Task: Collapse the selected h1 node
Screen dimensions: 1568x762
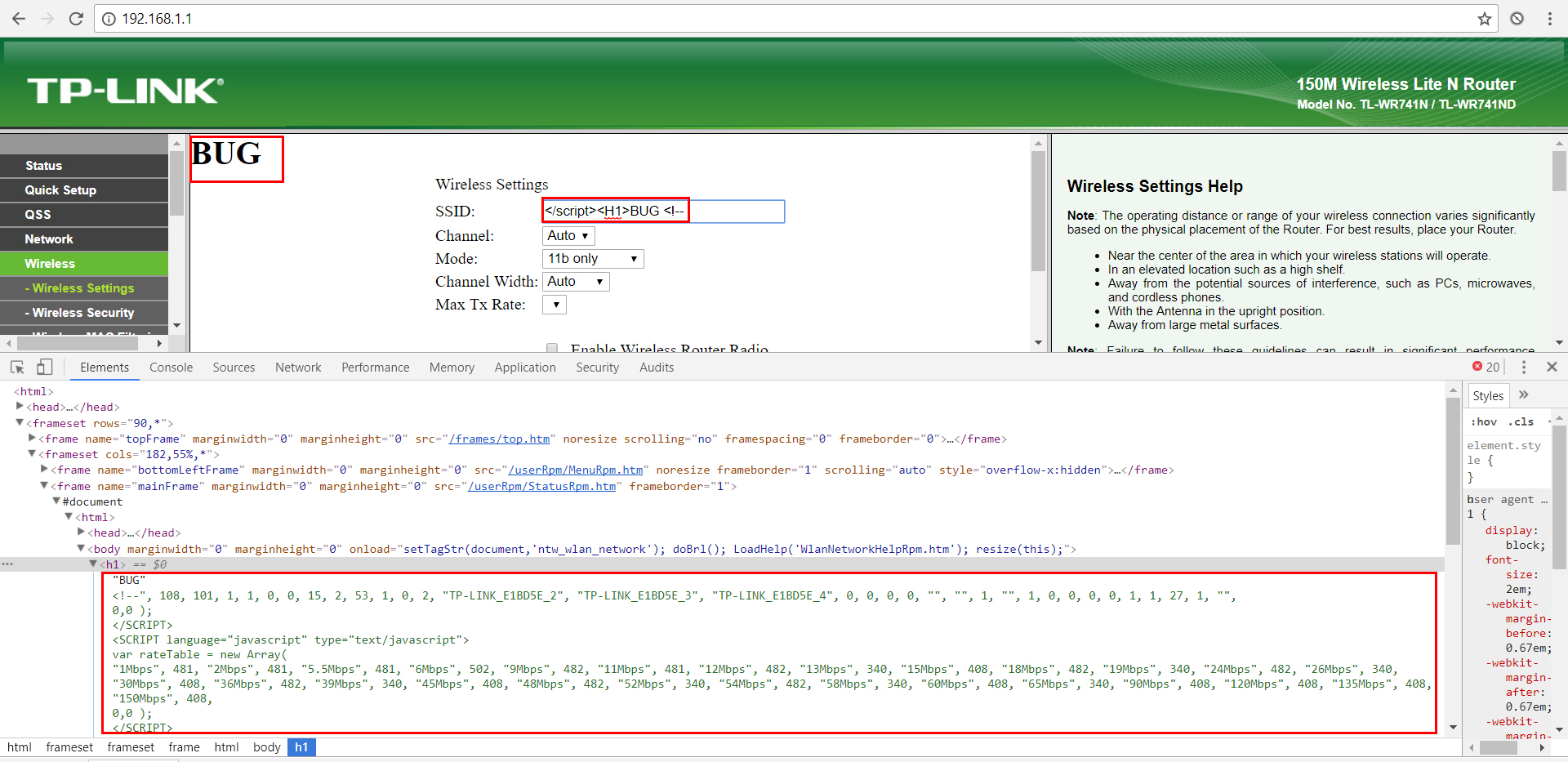Action: point(93,564)
